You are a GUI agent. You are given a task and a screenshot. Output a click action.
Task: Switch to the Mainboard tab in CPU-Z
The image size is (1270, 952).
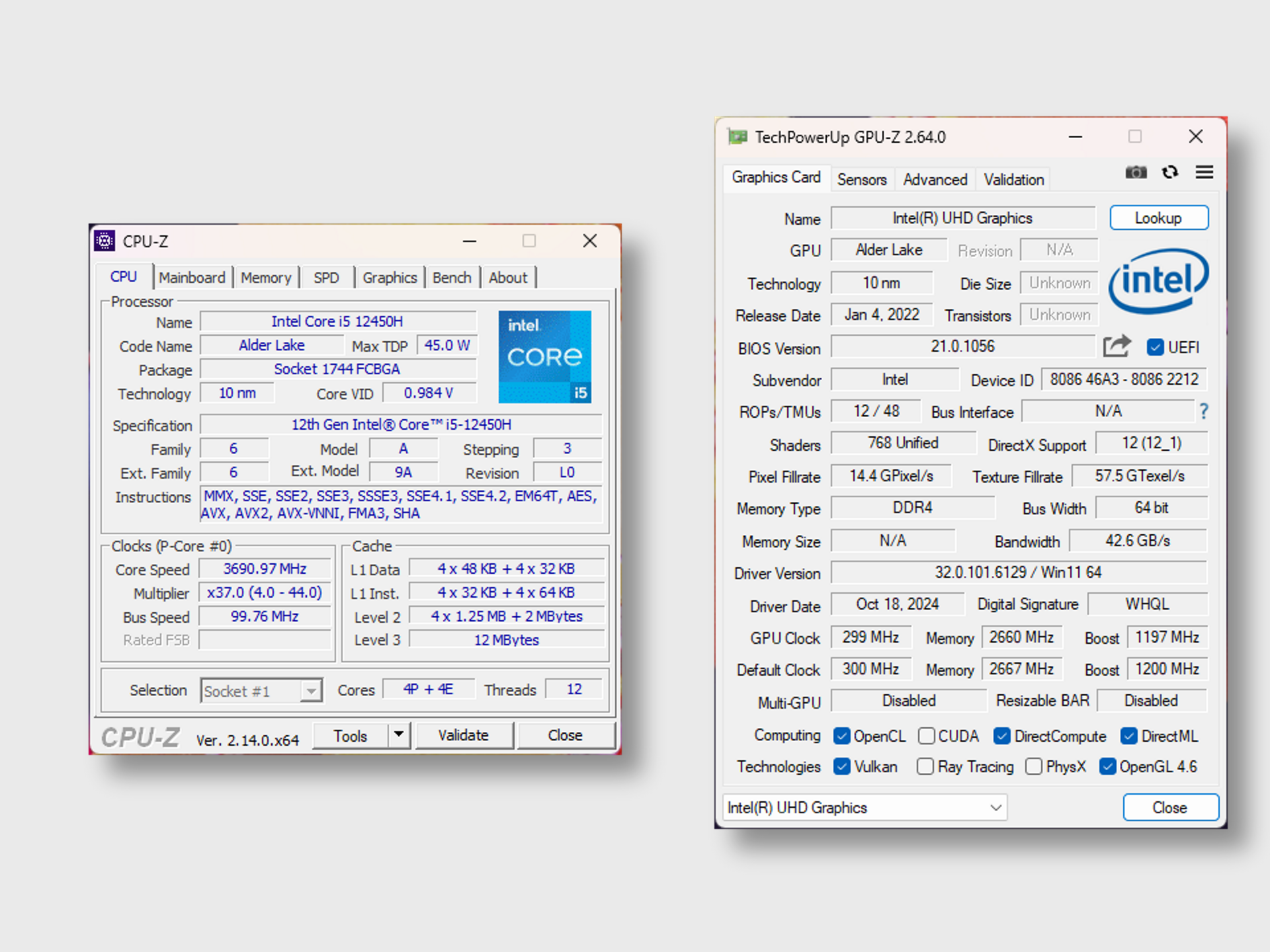[192, 278]
